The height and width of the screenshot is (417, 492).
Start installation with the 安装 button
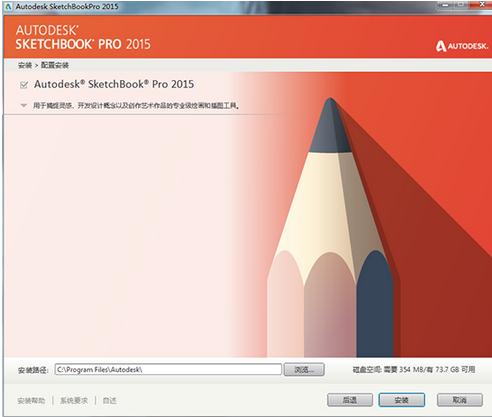pos(402,400)
